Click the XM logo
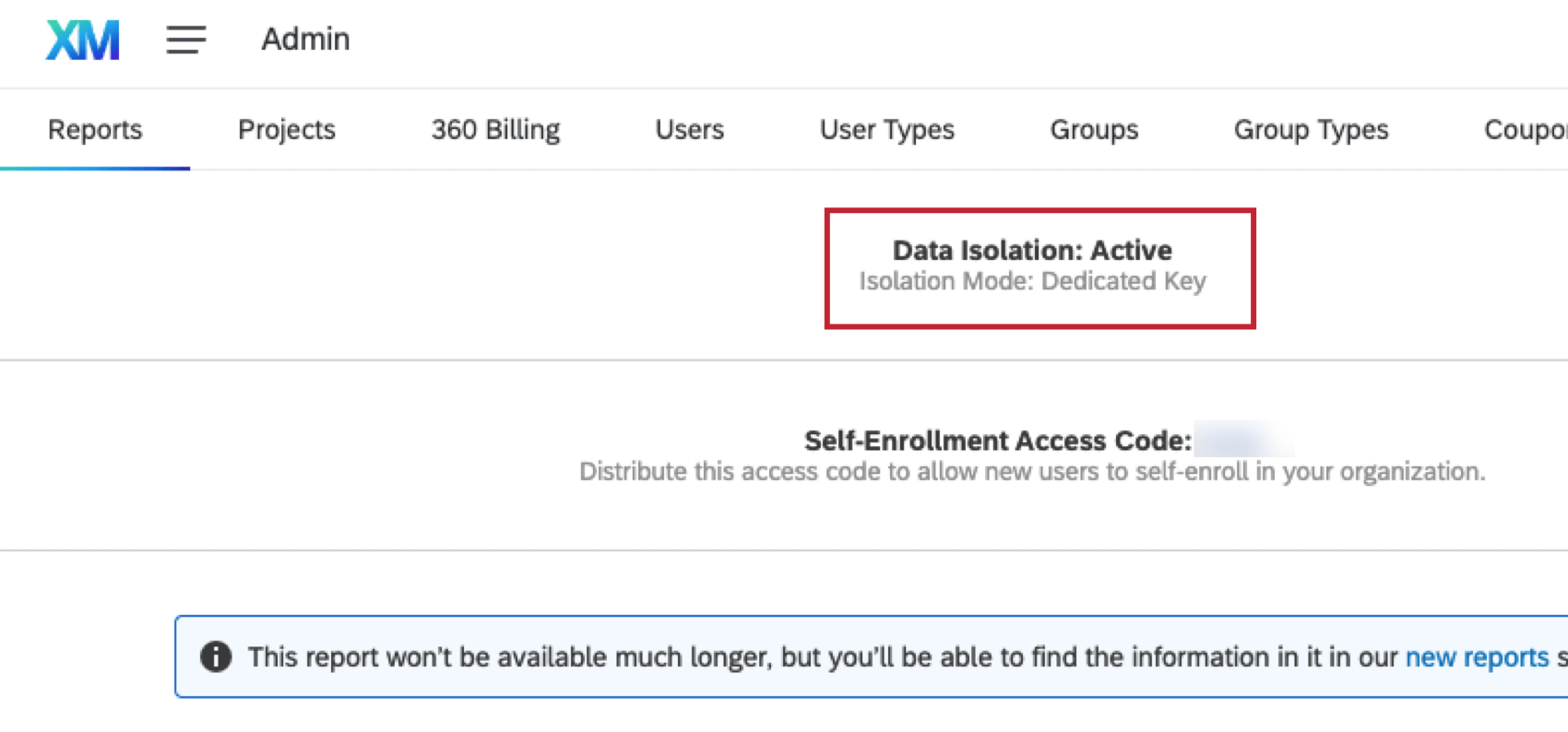The height and width of the screenshot is (732, 1568). click(x=83, y=41)
